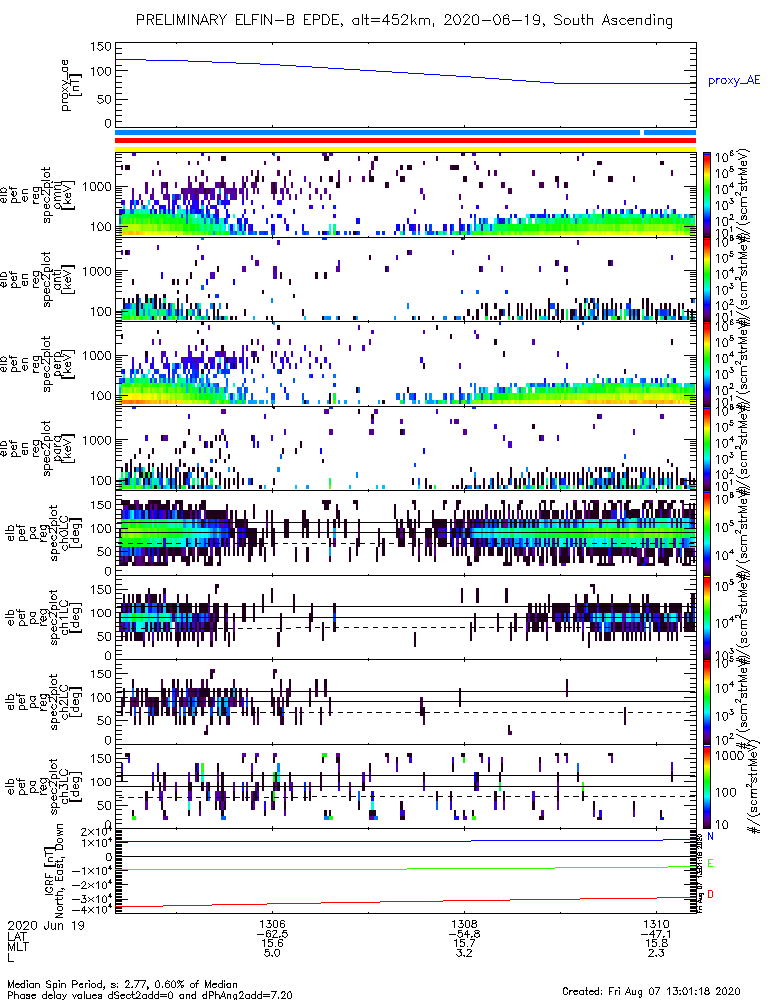Screen dimensions: 775x1000
Task: Click the '1308' time tick label
Action: pos(464,924)
